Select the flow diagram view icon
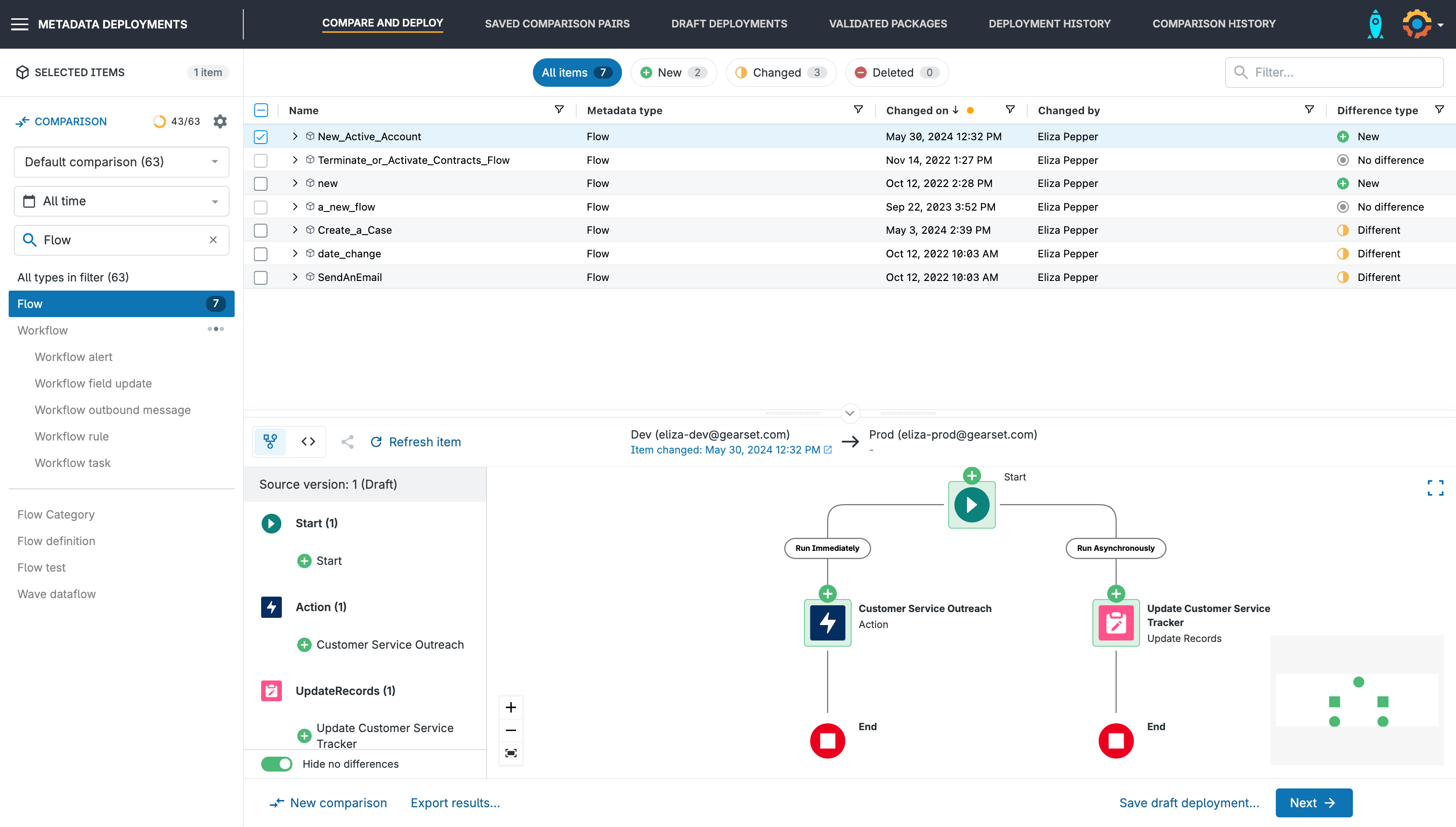This screenshot has height=827, width=1456. (270, 441)
